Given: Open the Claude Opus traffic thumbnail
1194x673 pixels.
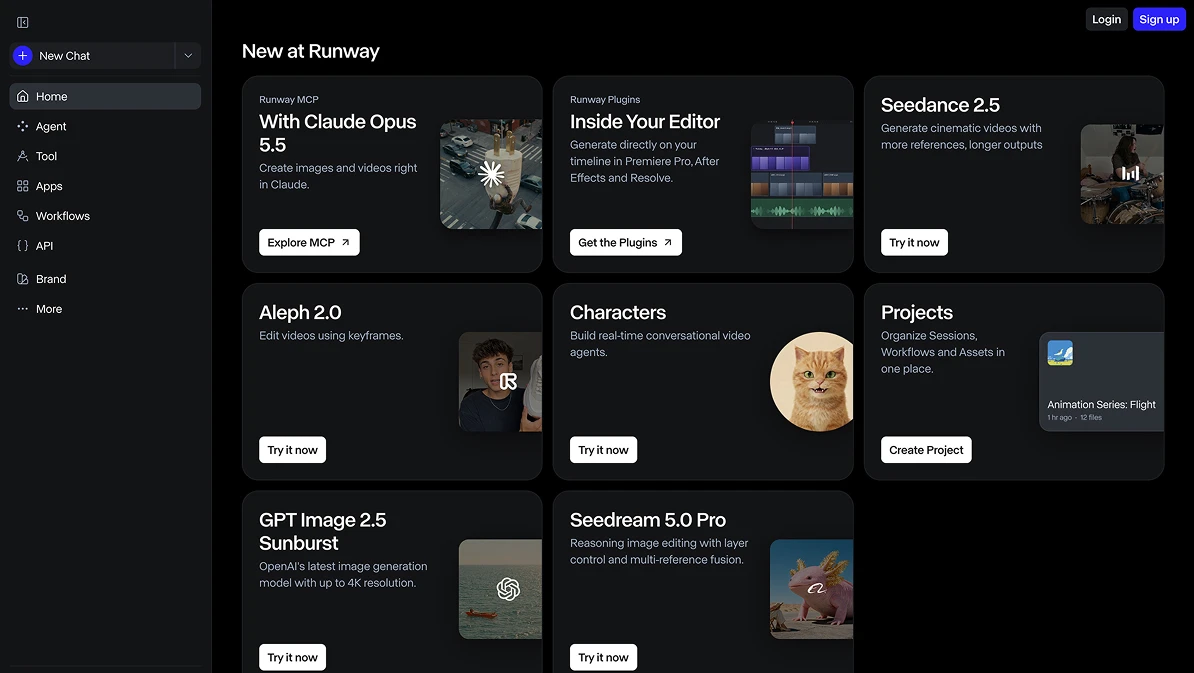Looking at the screenshot, I should 491,174.
